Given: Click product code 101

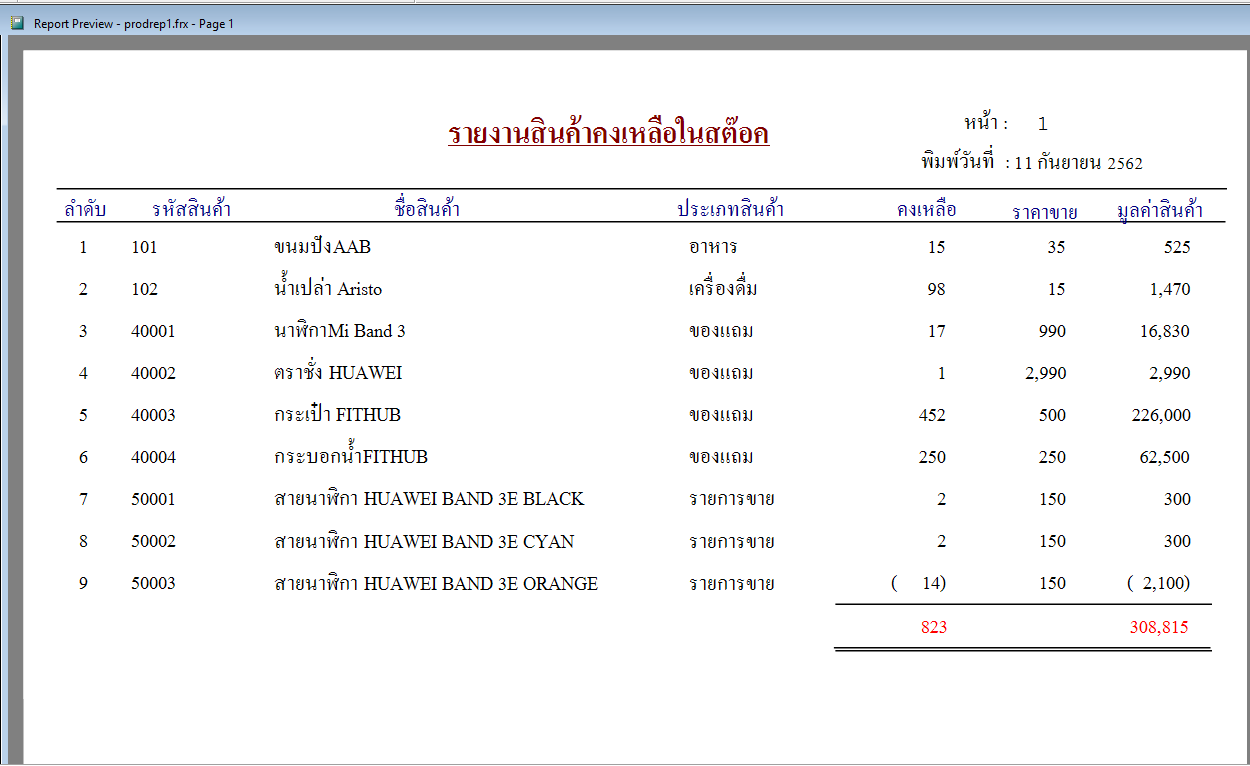Looking at the screenshot, I should [144, 247].
